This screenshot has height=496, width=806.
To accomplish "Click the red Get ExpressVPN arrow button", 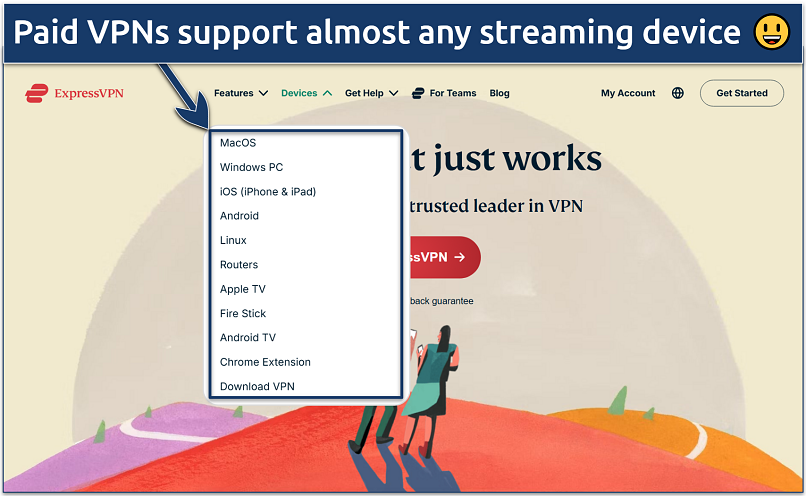I will point(444,257).
